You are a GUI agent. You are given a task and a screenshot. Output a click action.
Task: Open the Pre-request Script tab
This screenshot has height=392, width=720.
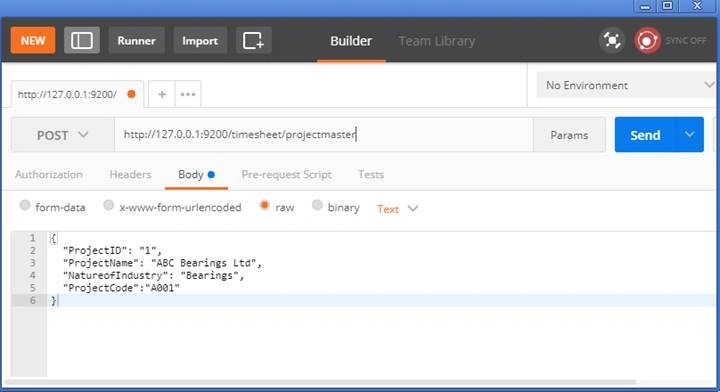[x=287, y=174]
